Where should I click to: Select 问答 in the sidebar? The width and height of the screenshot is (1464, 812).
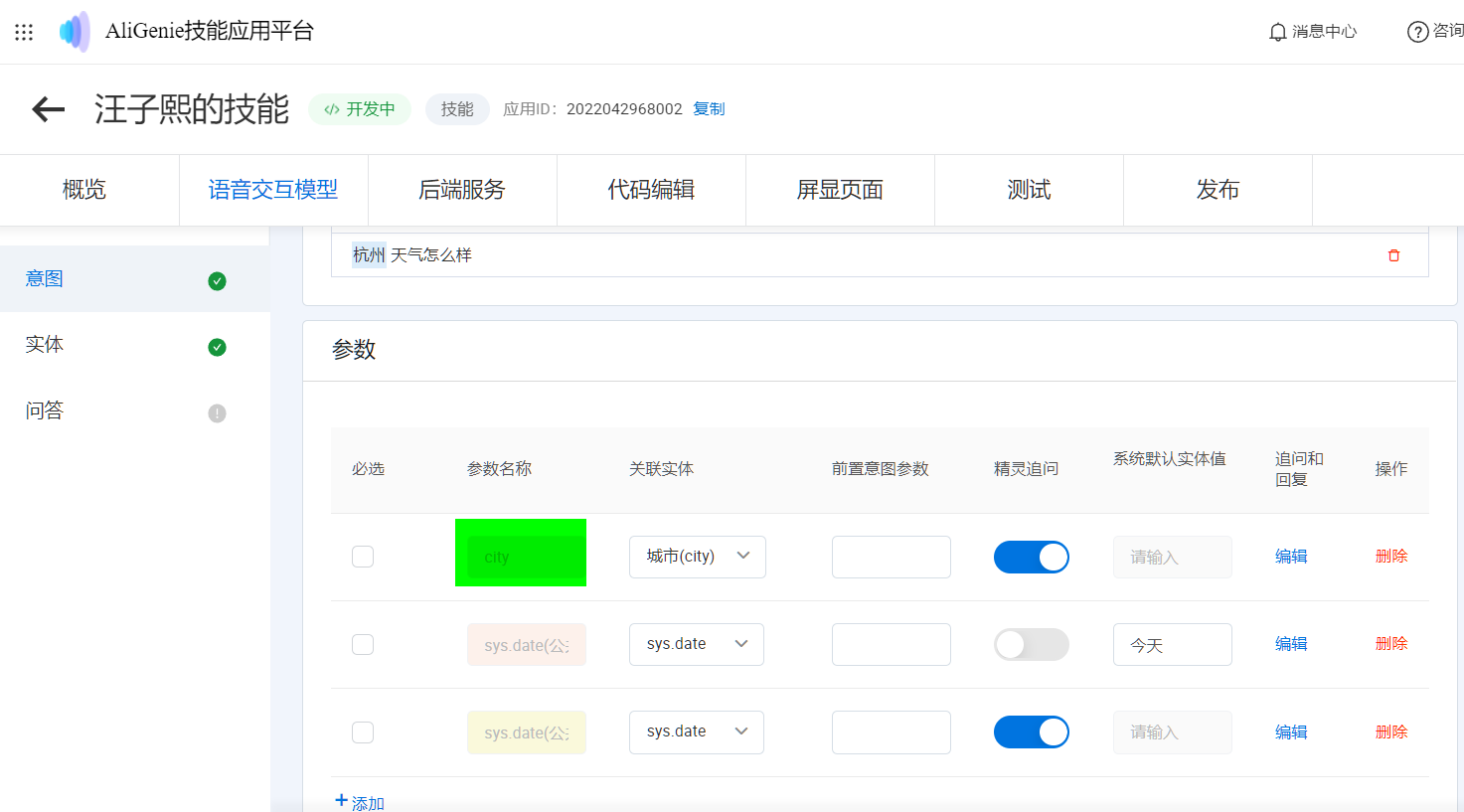point(134,410)
